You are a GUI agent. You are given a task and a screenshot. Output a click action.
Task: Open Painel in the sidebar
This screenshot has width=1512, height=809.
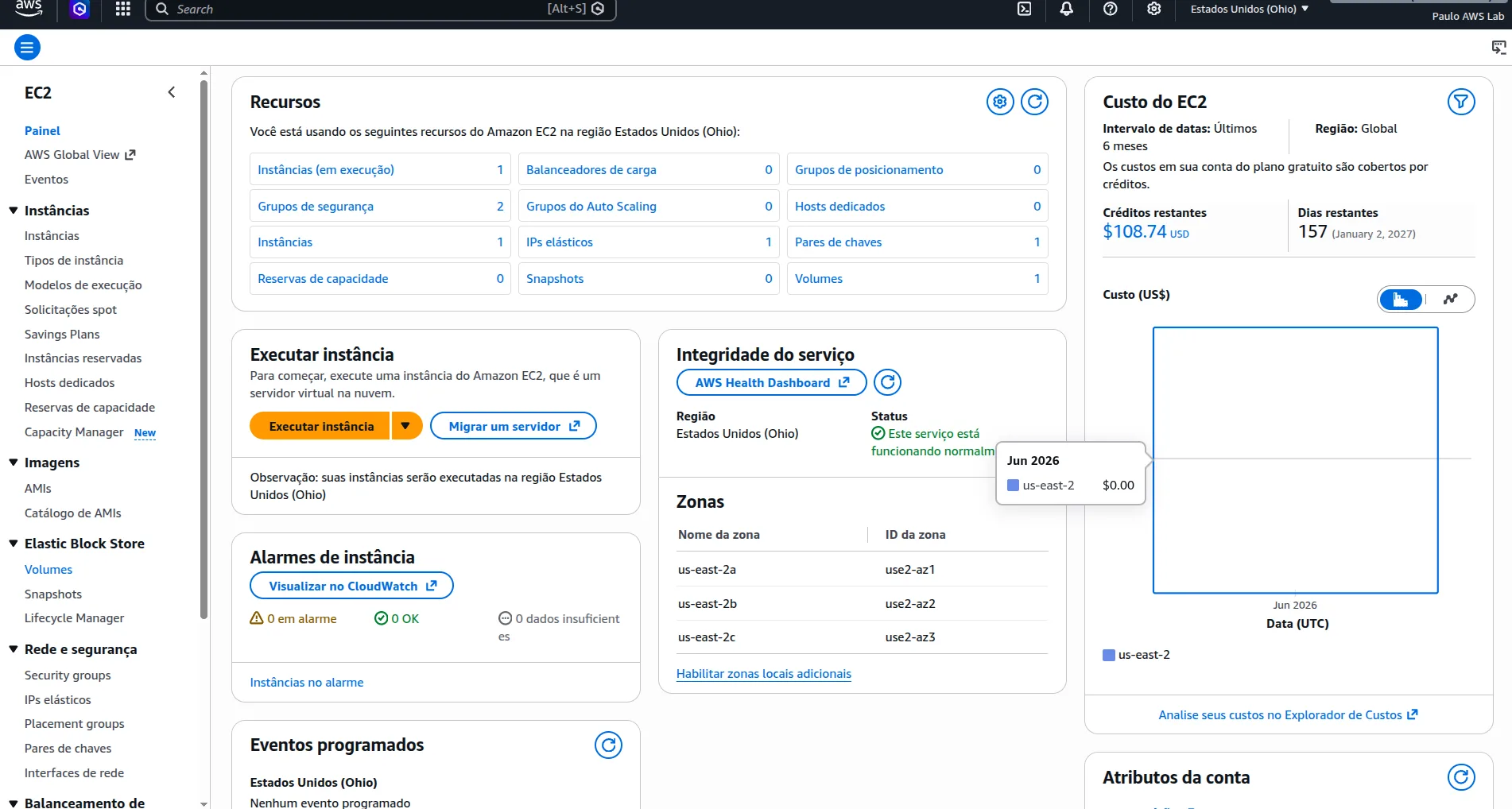coord(42,131)
